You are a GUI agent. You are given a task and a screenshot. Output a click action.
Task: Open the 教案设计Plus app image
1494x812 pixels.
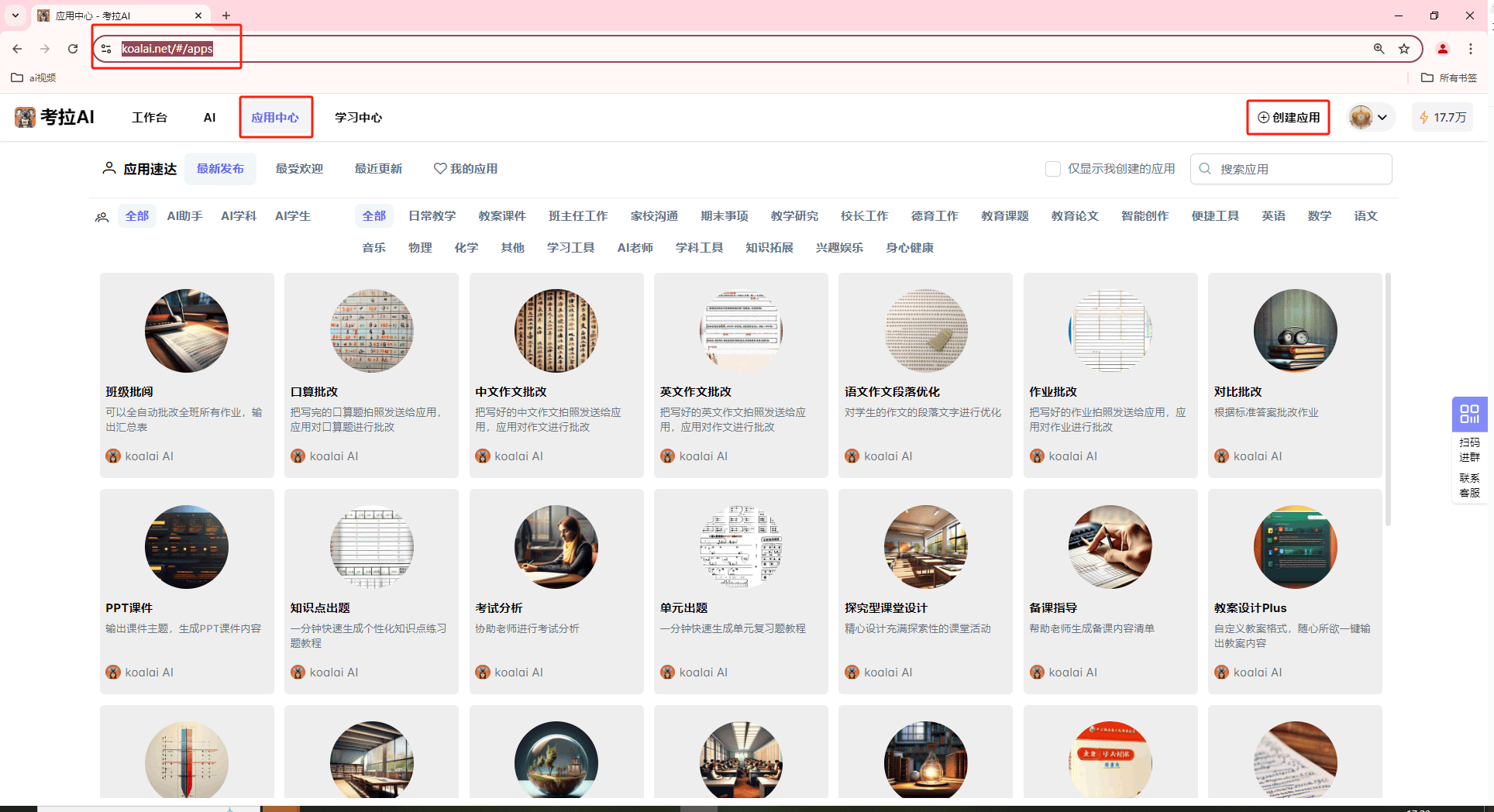coord(1296,547)
